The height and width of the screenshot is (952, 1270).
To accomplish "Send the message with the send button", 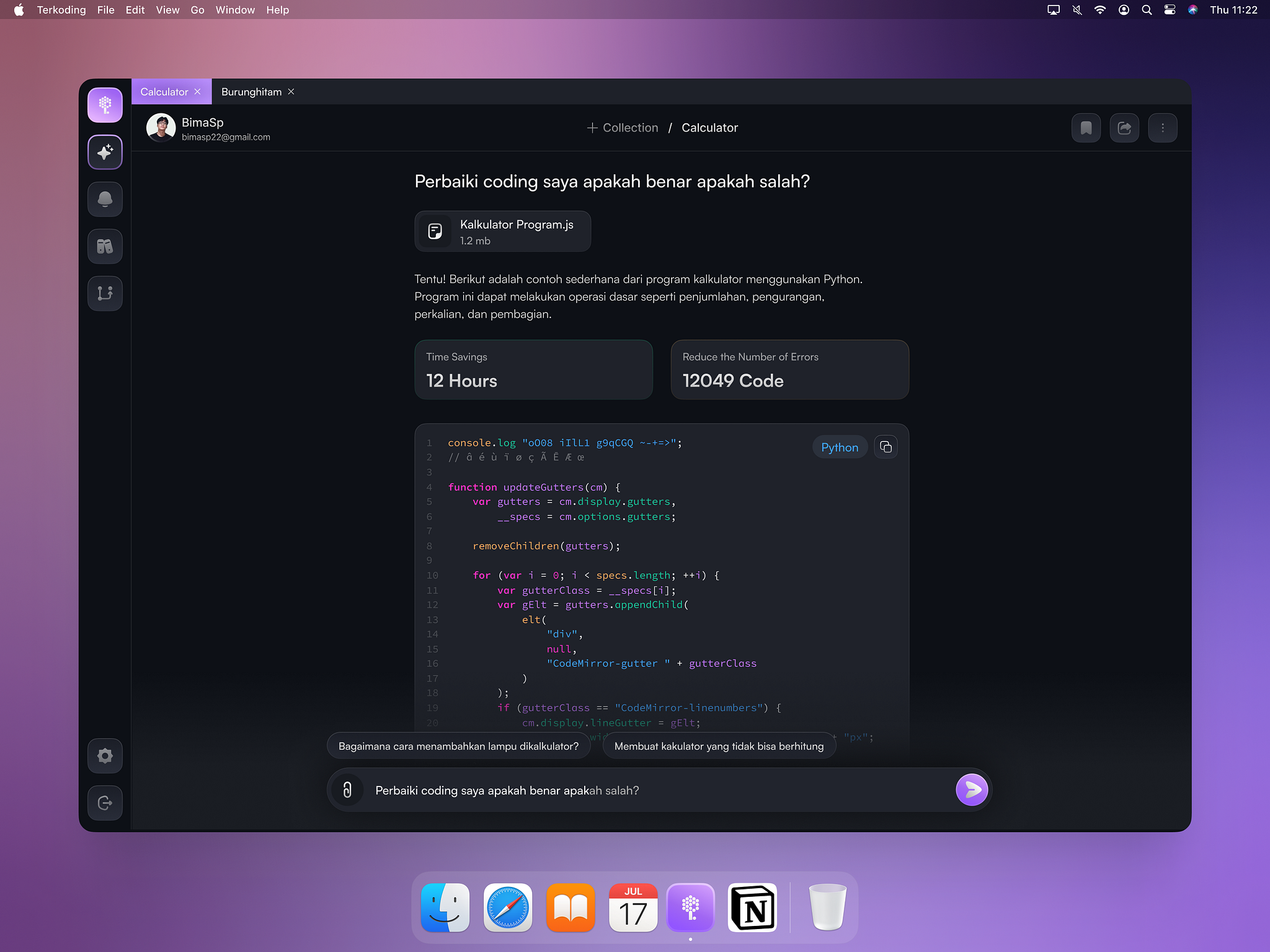I will tap(971, 790).
